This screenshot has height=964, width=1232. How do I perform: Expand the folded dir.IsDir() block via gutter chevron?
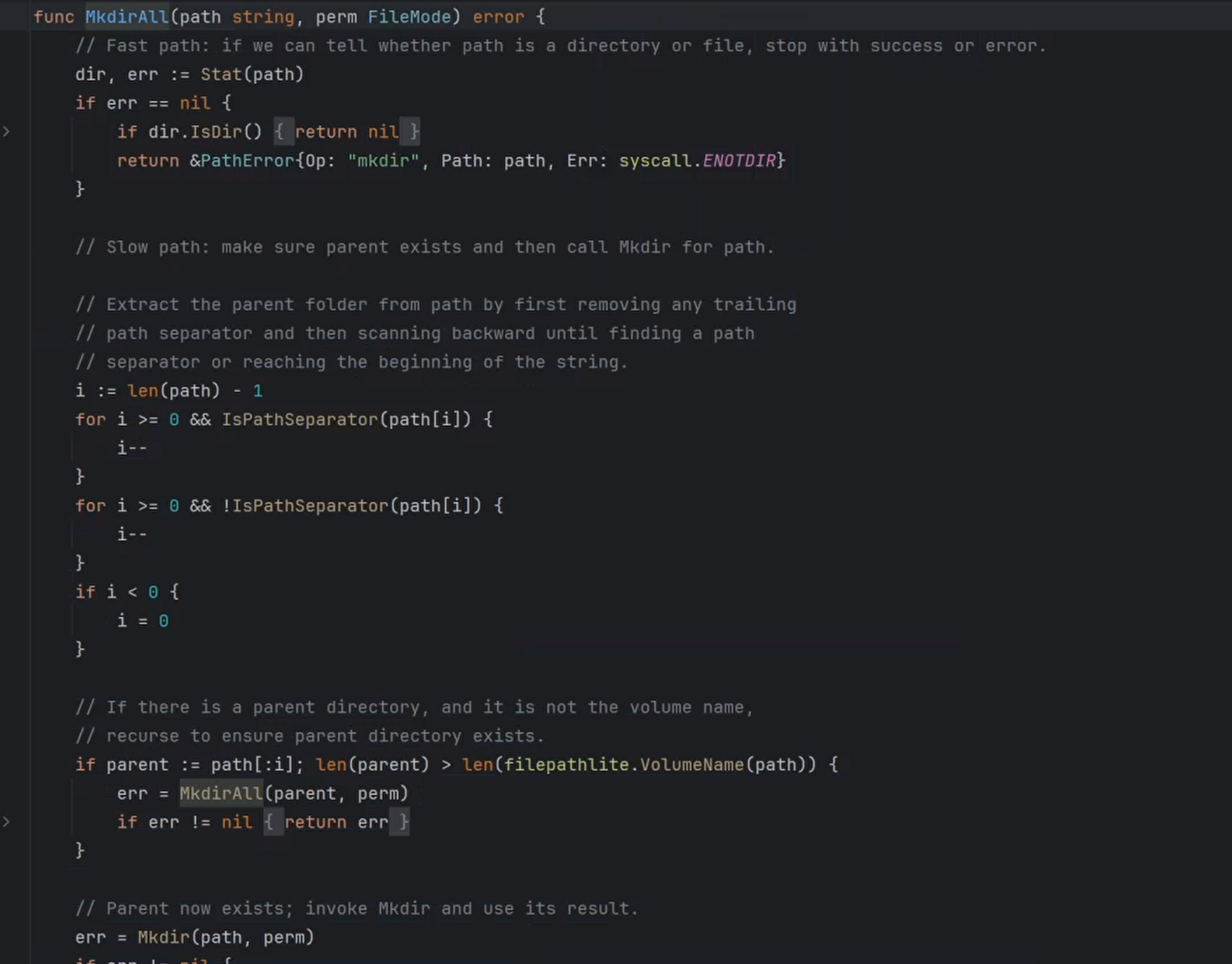7,132
